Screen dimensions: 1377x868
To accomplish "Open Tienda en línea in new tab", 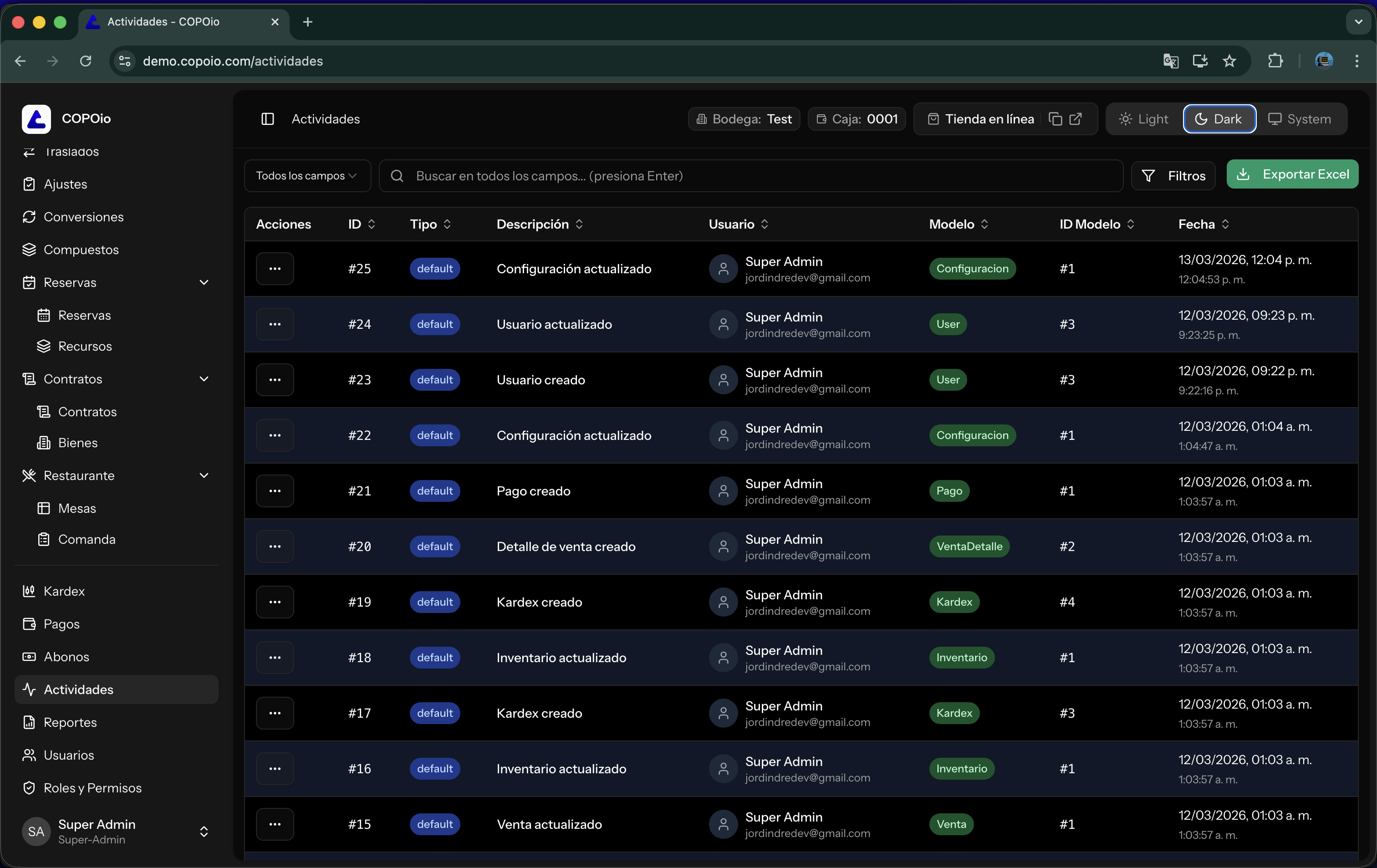I will [x=1076, y=119].
